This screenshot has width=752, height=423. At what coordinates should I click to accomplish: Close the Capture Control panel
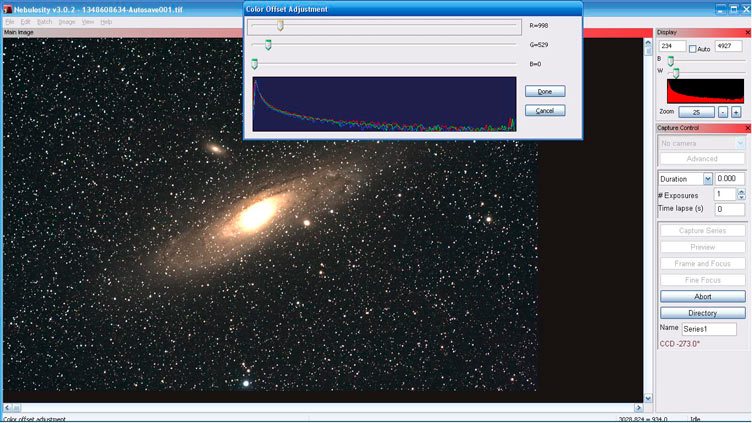[x=747, y=128]
